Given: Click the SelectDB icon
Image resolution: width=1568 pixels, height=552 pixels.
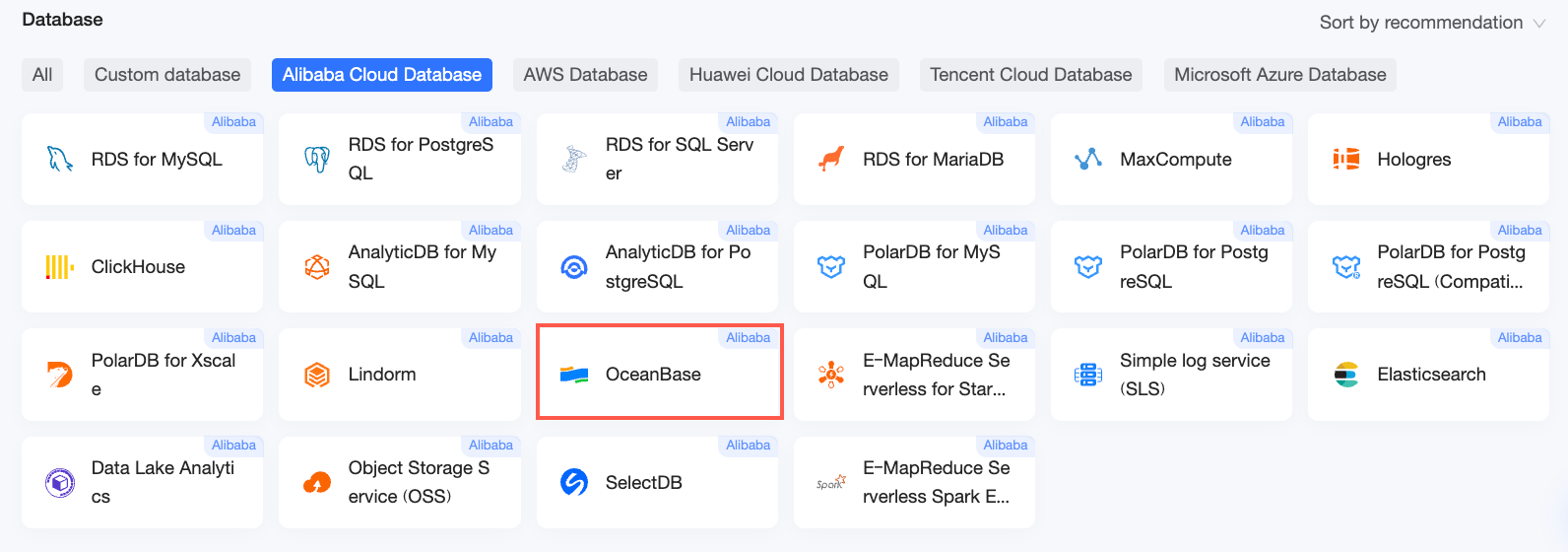Looking at the screenshot, I should point(574,482).
